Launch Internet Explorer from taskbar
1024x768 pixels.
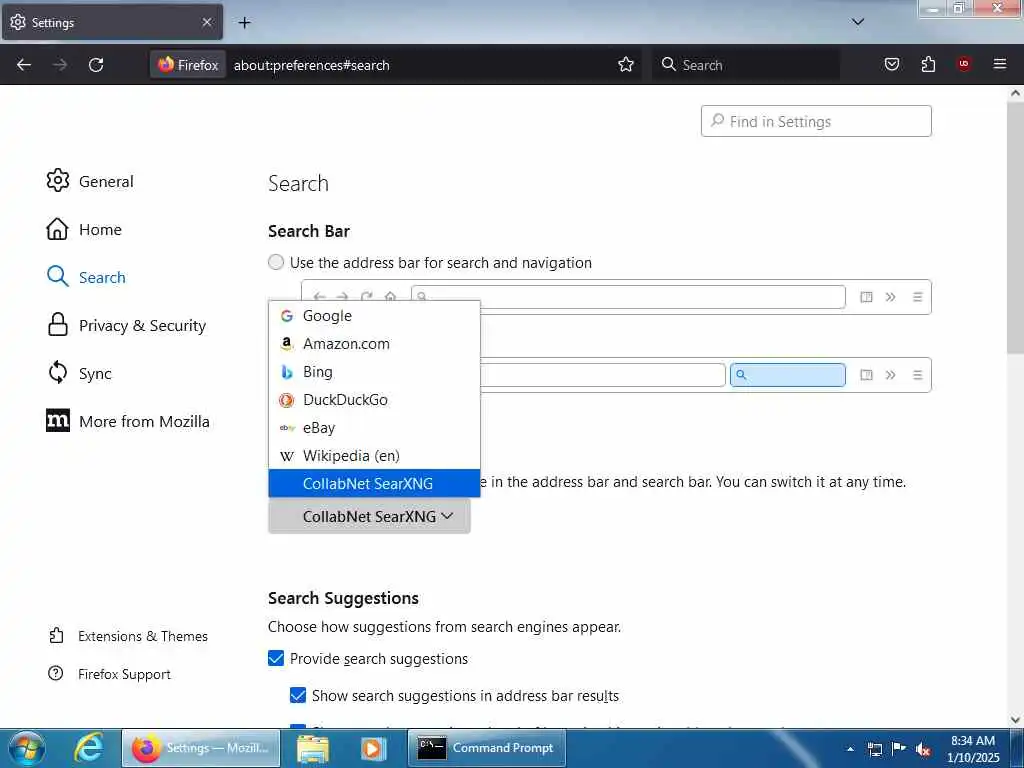[89, 748]
